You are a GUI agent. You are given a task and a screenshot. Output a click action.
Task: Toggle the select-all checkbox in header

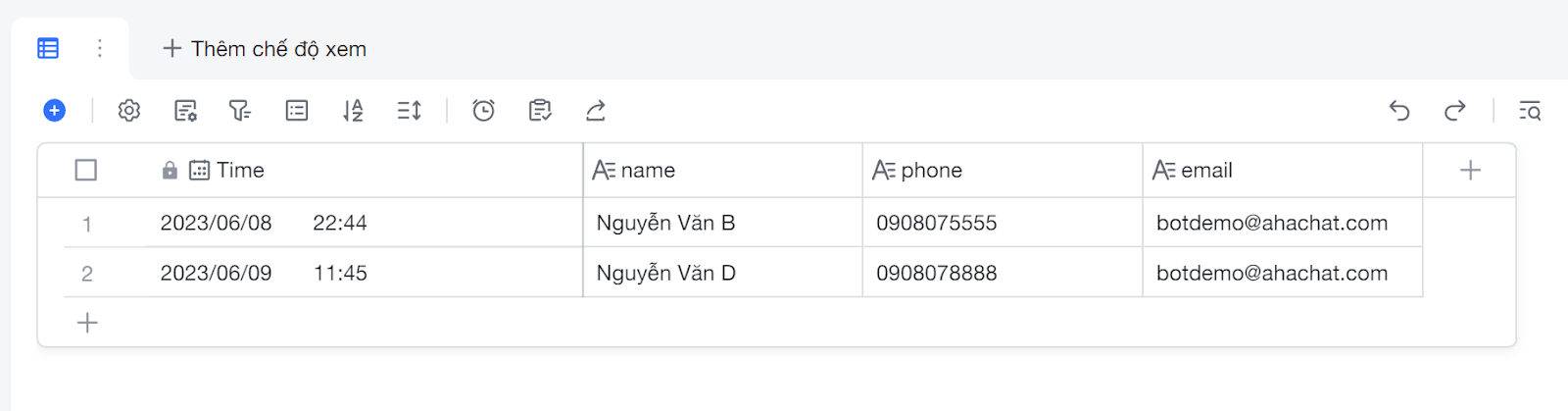click(x=86, y=171)
